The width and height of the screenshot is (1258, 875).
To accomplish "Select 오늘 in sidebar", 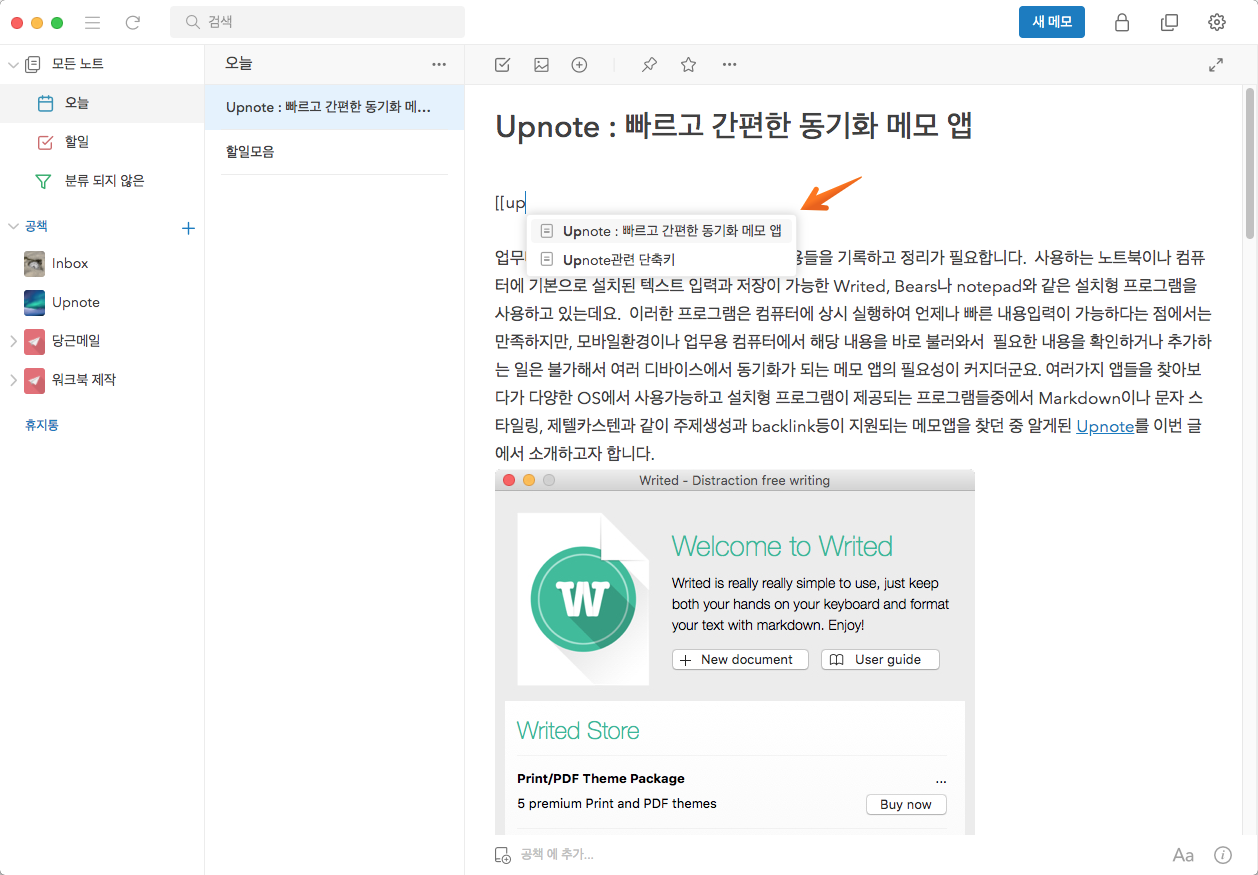I will point(102,103).
